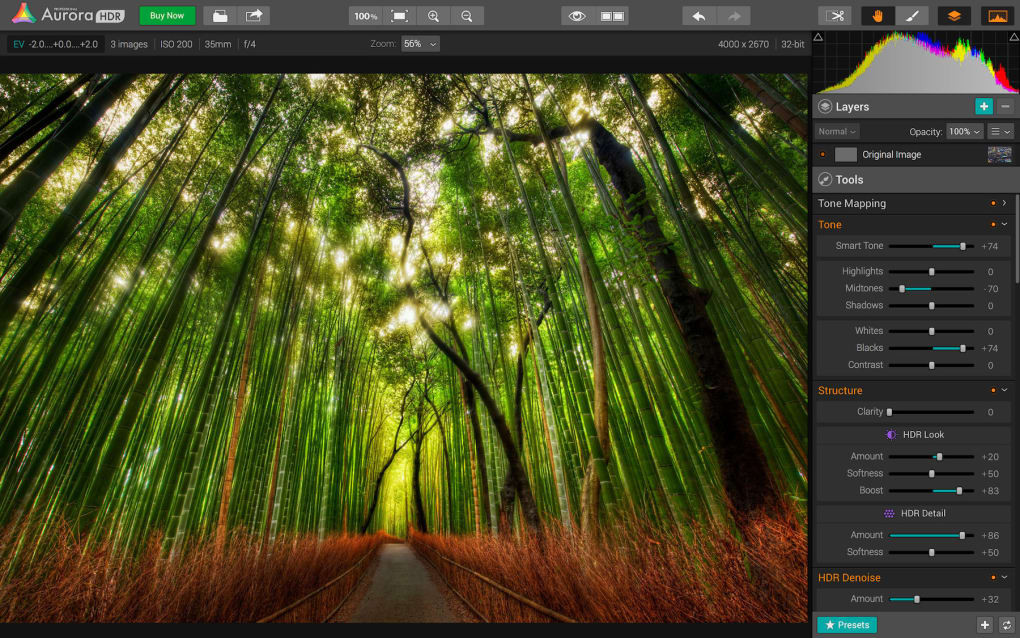Toggle the histogram panel icon in toolbar

point(997,16)
